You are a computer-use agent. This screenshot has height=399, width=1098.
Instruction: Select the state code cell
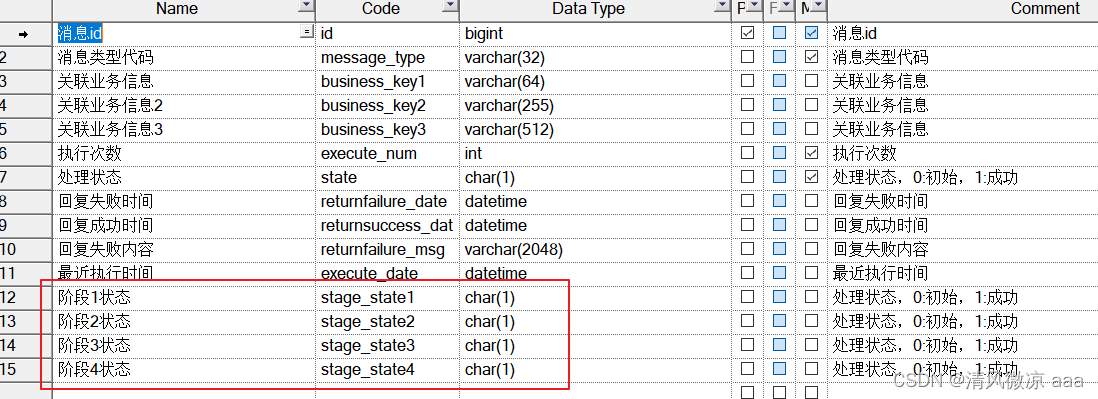(x=387, y=177)
